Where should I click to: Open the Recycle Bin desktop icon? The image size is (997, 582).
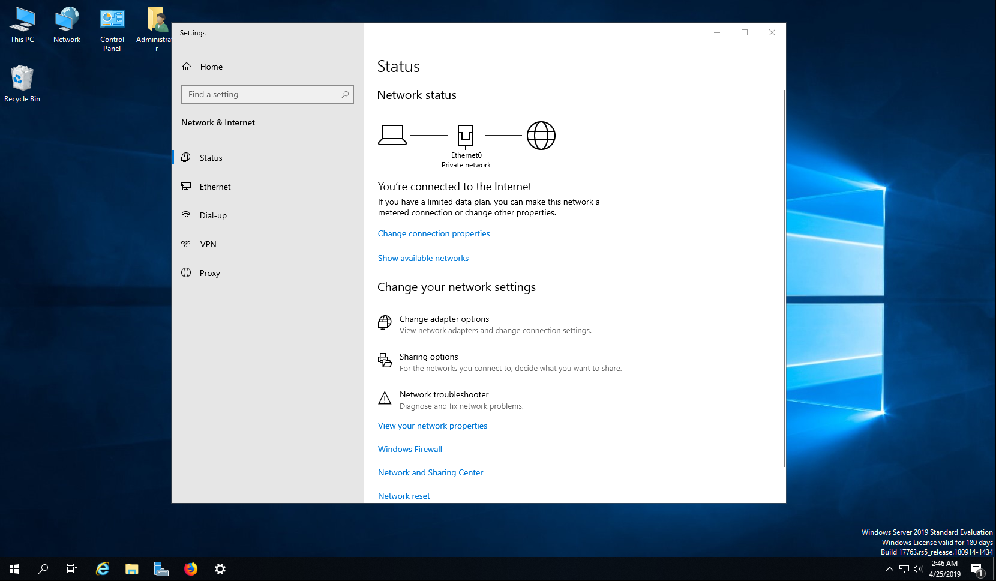coord(22,83)
